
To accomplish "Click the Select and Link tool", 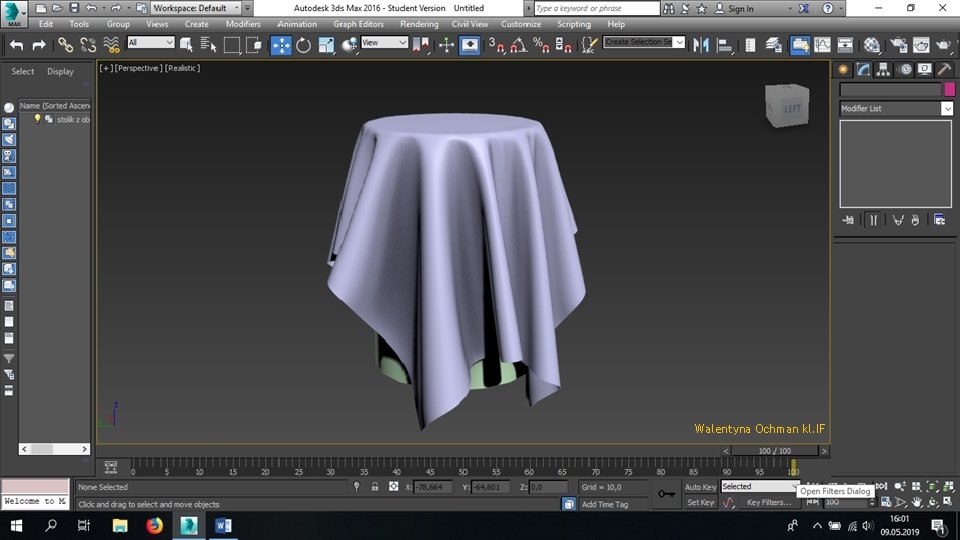I will click(x=65, y=45).
